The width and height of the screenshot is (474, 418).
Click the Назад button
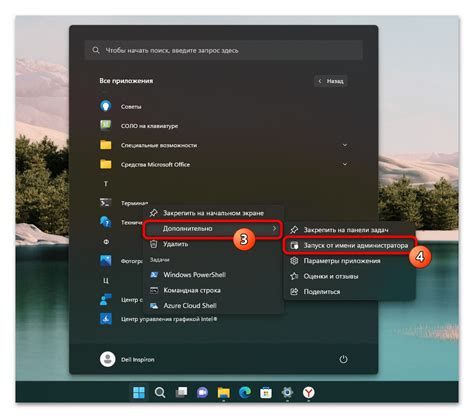tap(331, 81)
